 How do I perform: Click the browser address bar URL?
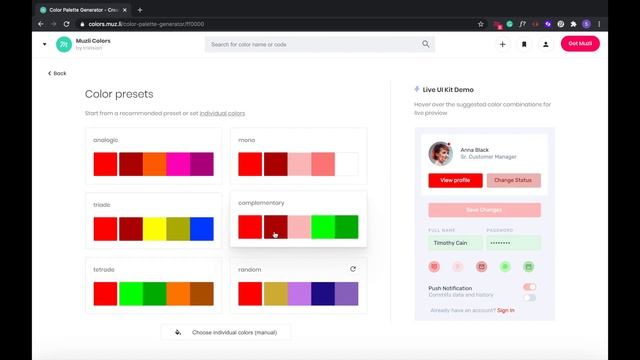click(146, 24)
